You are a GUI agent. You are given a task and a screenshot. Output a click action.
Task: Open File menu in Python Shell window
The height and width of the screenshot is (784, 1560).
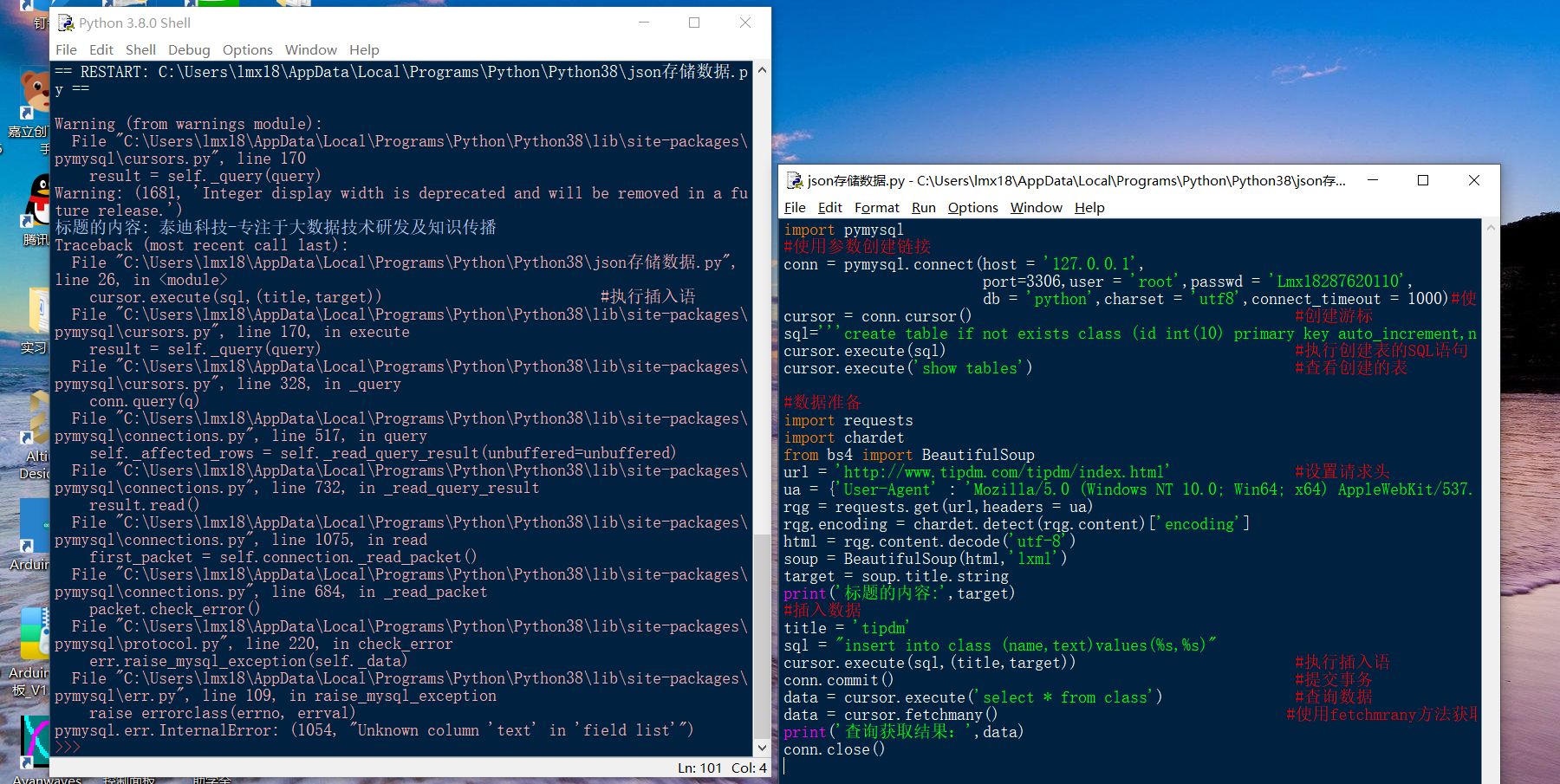(66, 50)
